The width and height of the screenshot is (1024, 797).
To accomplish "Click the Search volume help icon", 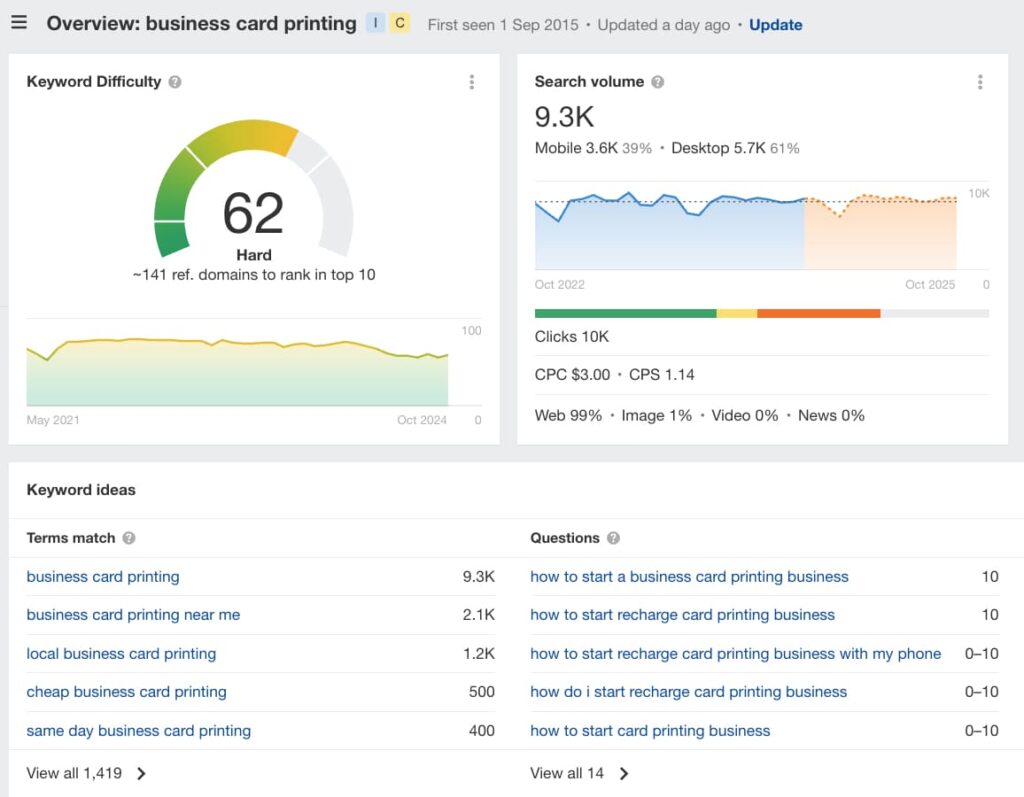I will tap(658, 82).
